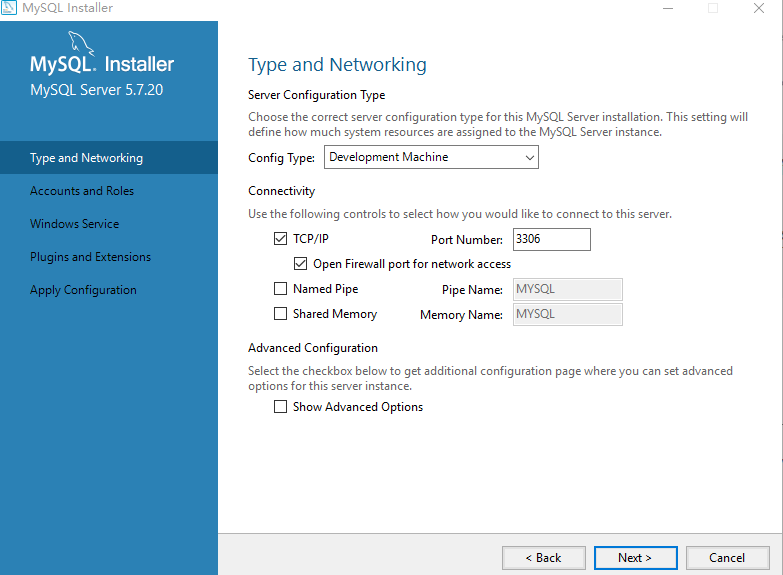Screen dimensions: 783x575
Task: Click the Next button
Action: click(636, 558)
